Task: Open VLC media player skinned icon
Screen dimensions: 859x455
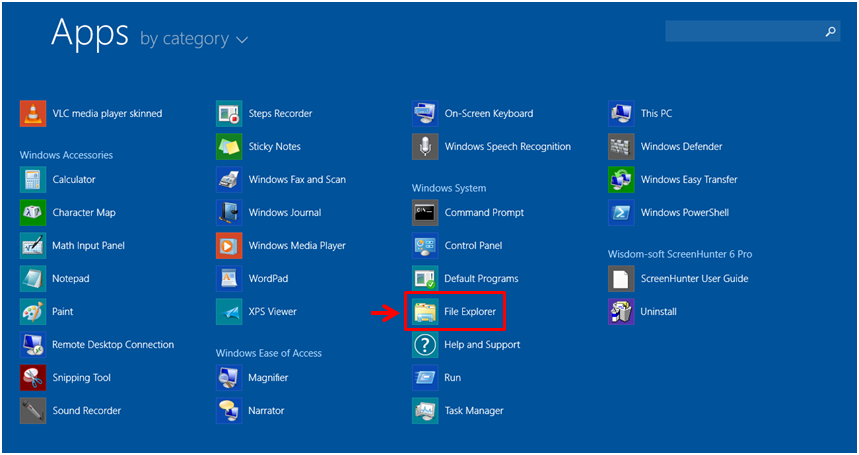Action: 33,114
